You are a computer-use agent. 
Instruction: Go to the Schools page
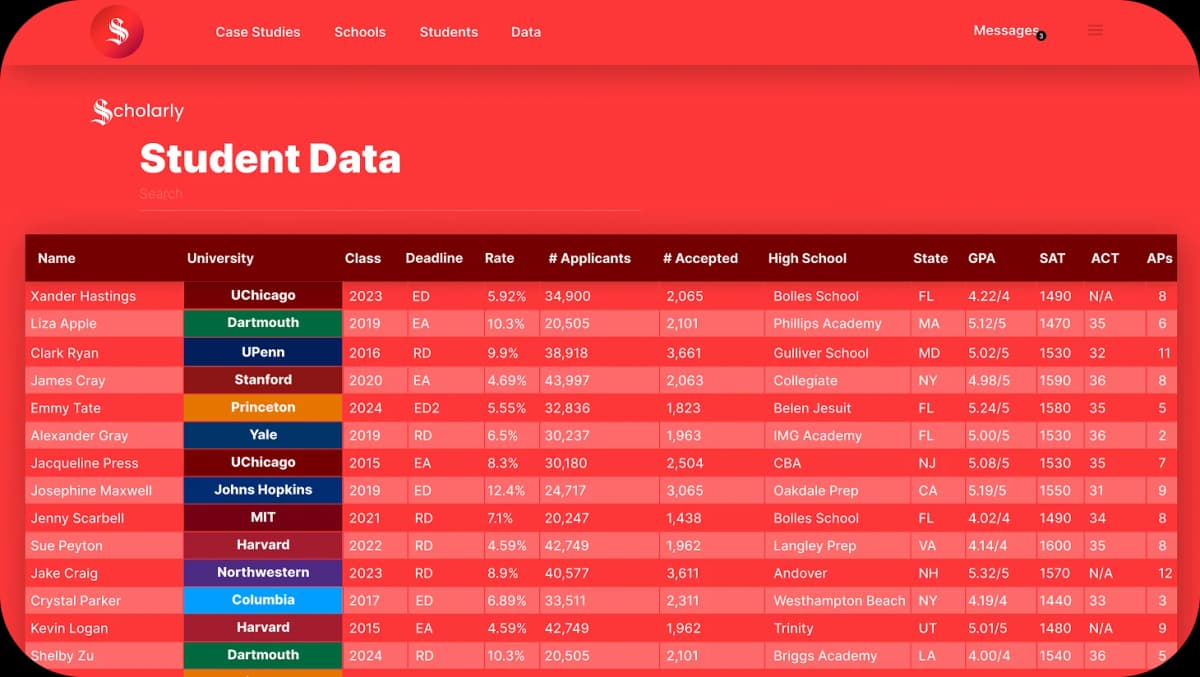[360, 32]
